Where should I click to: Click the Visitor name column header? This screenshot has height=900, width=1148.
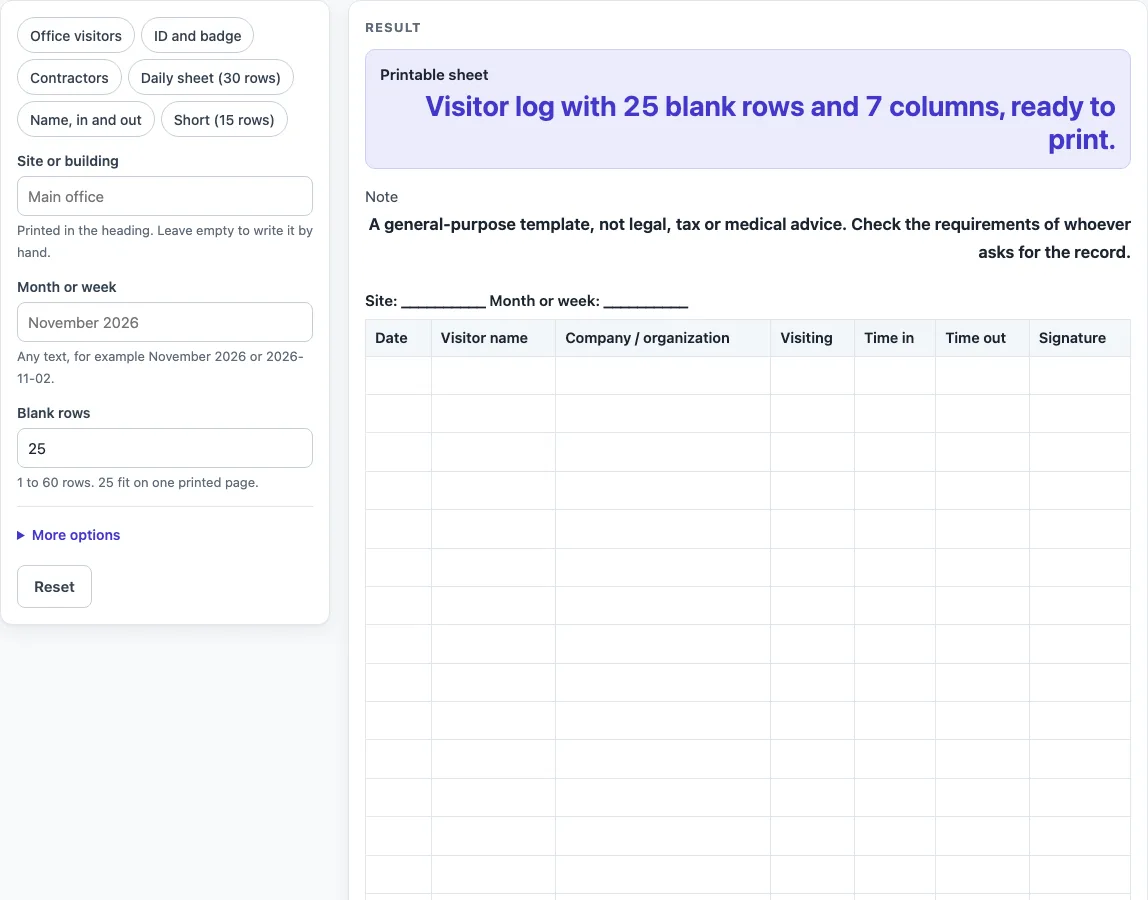(x=493, y=338)
